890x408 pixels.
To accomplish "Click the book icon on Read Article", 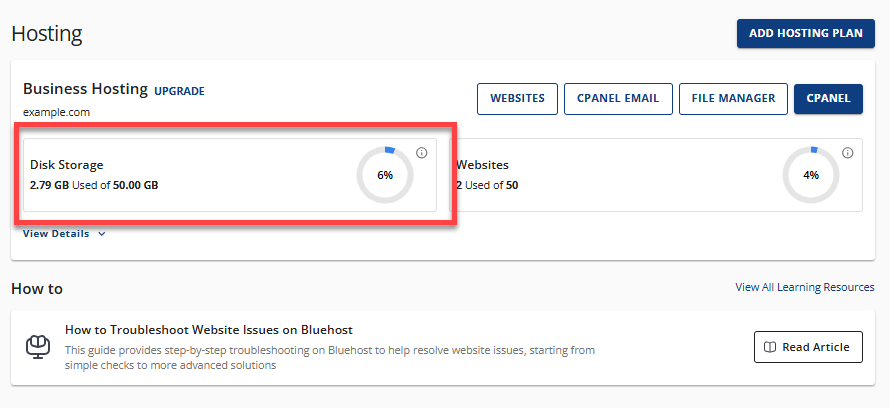I will pyautogui.click(x=769, y=347).
